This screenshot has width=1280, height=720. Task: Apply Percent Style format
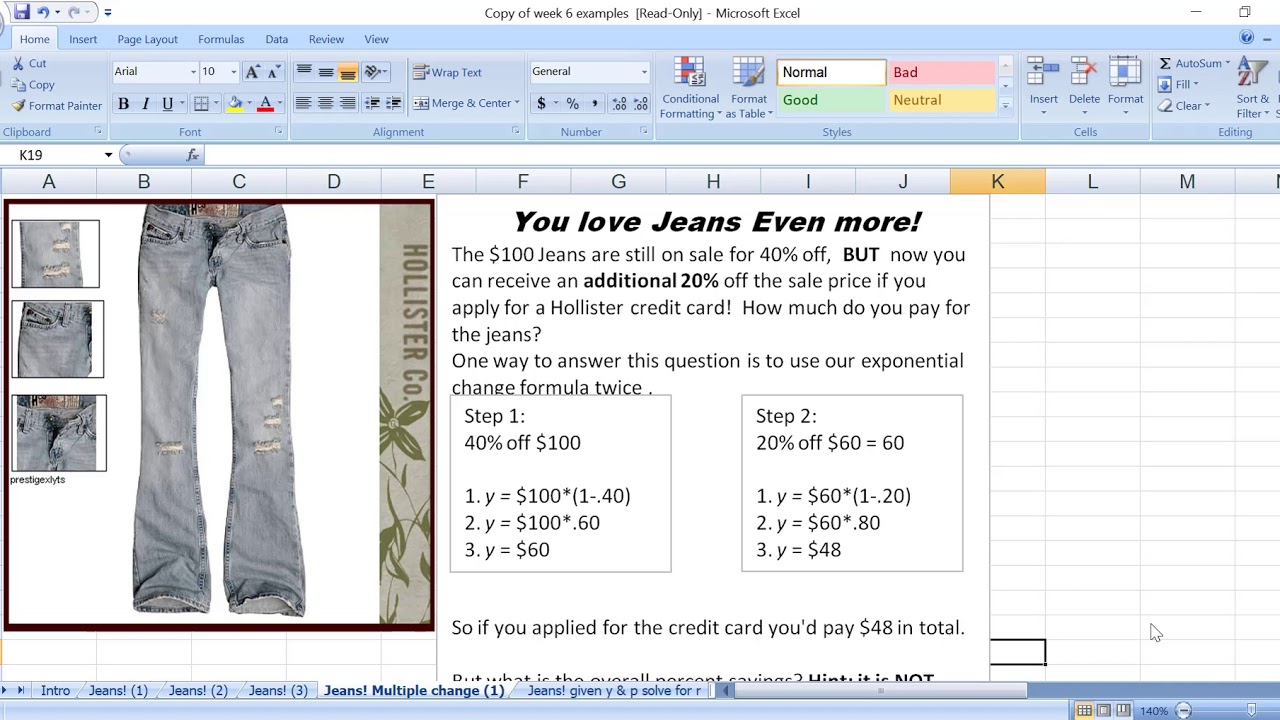point(572,103)
